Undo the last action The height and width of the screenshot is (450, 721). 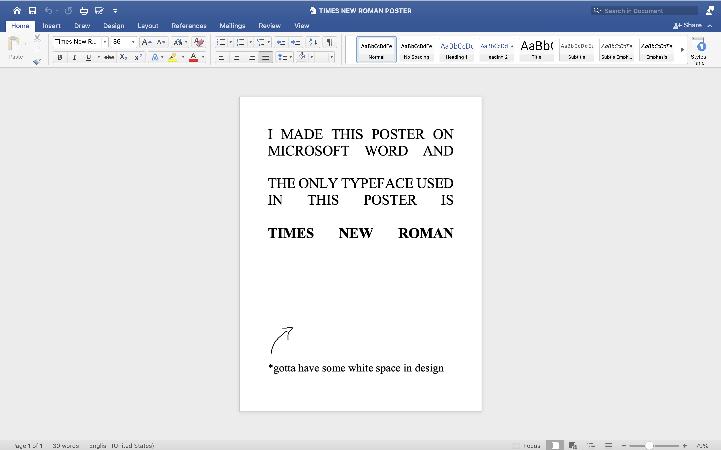click(48, 10)
